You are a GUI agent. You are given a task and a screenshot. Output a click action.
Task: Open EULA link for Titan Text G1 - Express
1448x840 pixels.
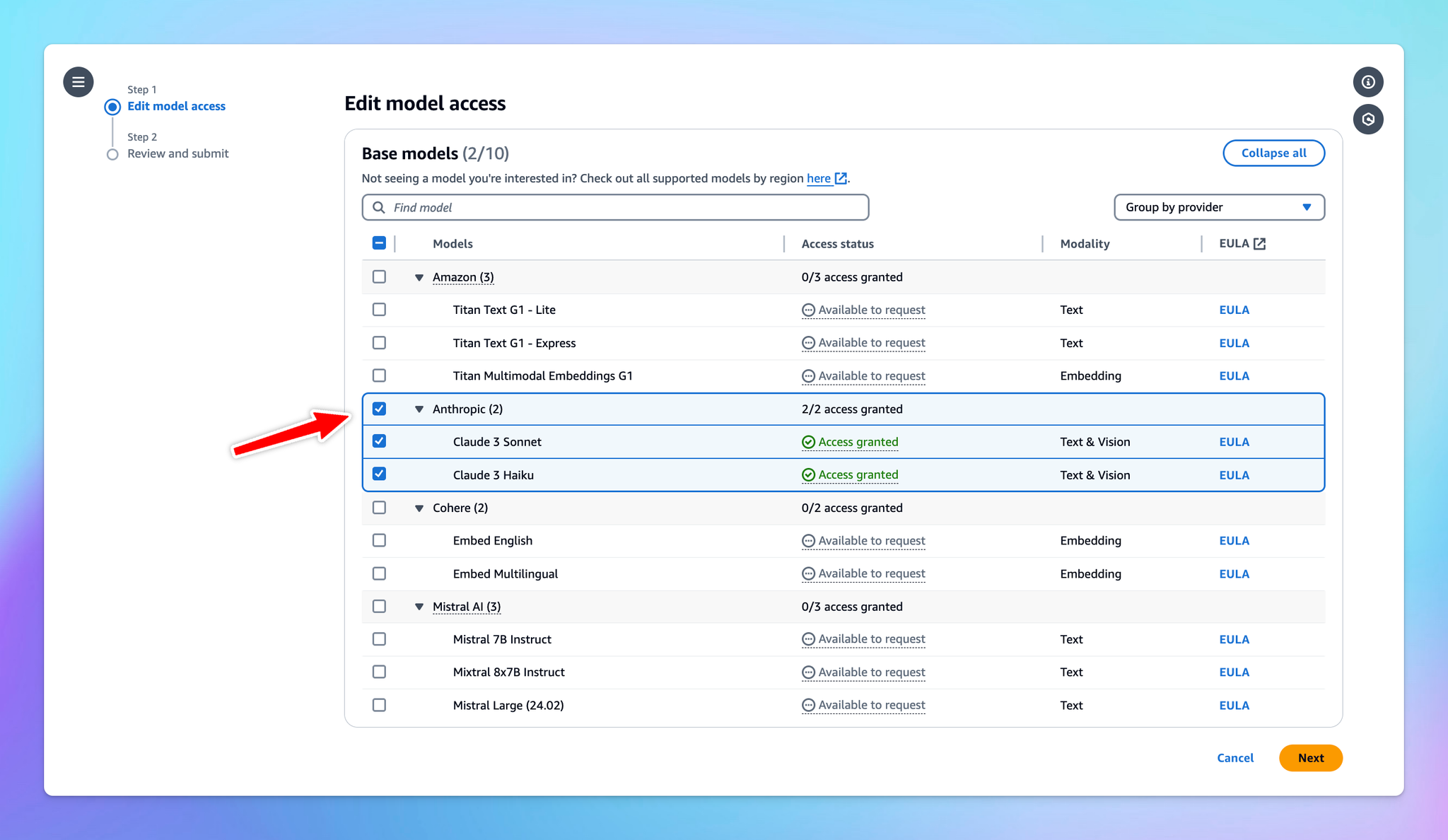1234,343
